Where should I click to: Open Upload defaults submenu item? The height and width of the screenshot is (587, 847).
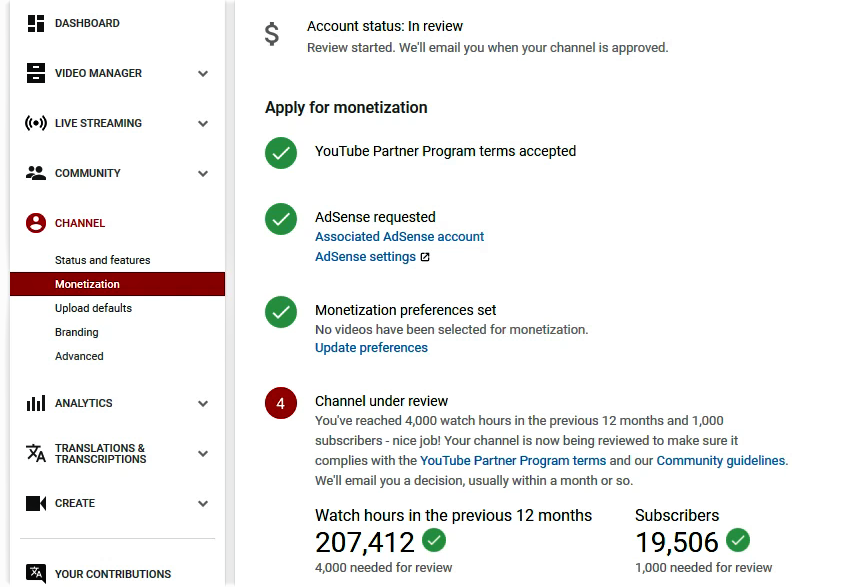[93, 308]
